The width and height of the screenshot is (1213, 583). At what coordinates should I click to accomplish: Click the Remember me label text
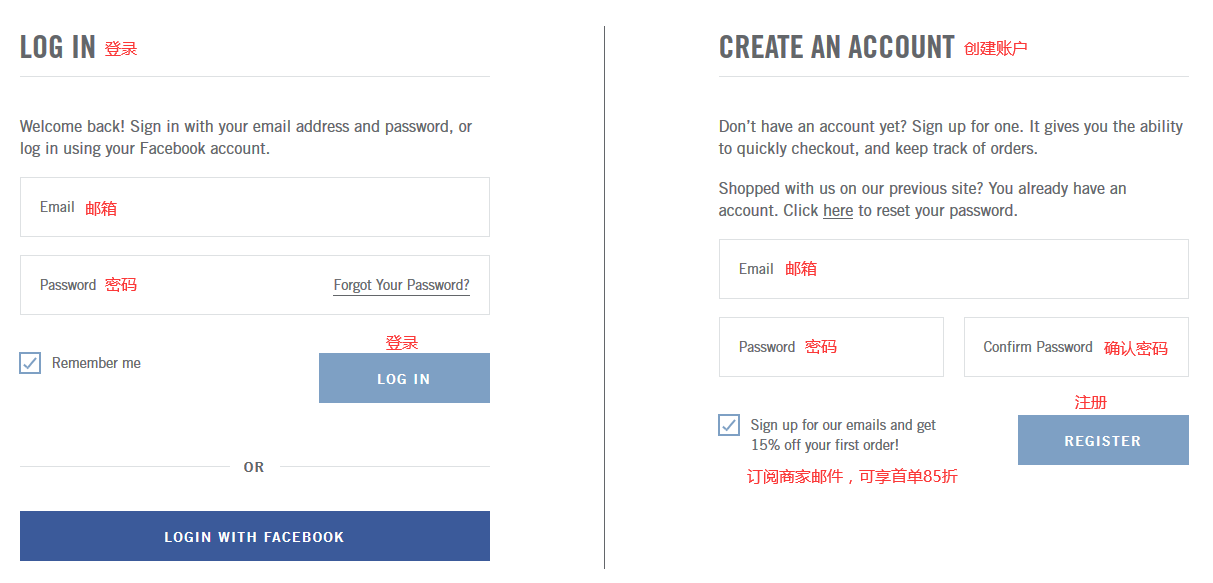coord(96,363)
